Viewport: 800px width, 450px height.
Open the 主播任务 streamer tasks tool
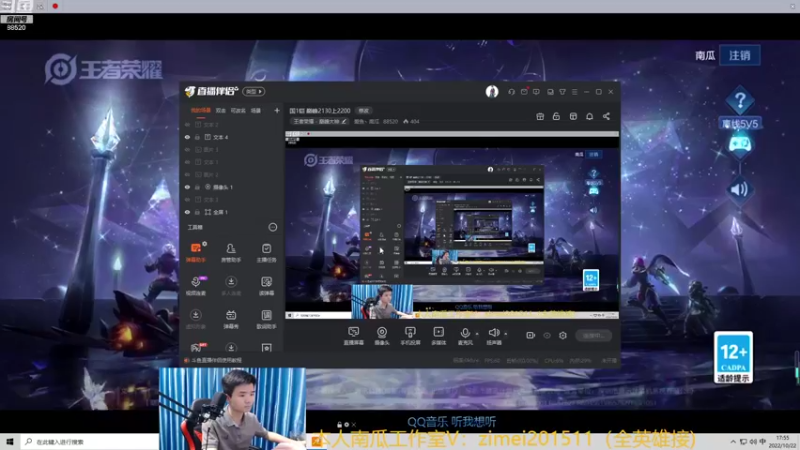click(x=266, y=253)
